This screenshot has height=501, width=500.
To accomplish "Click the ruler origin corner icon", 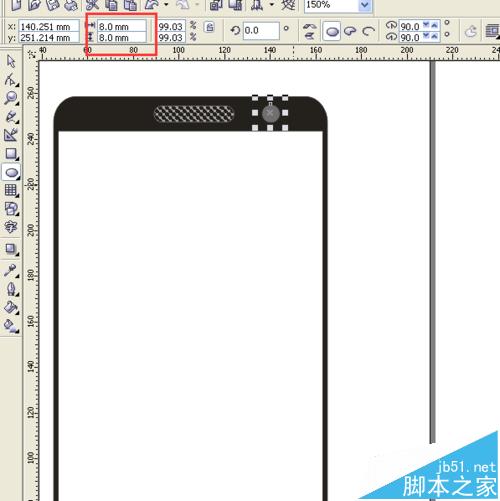I will [31, 53].
